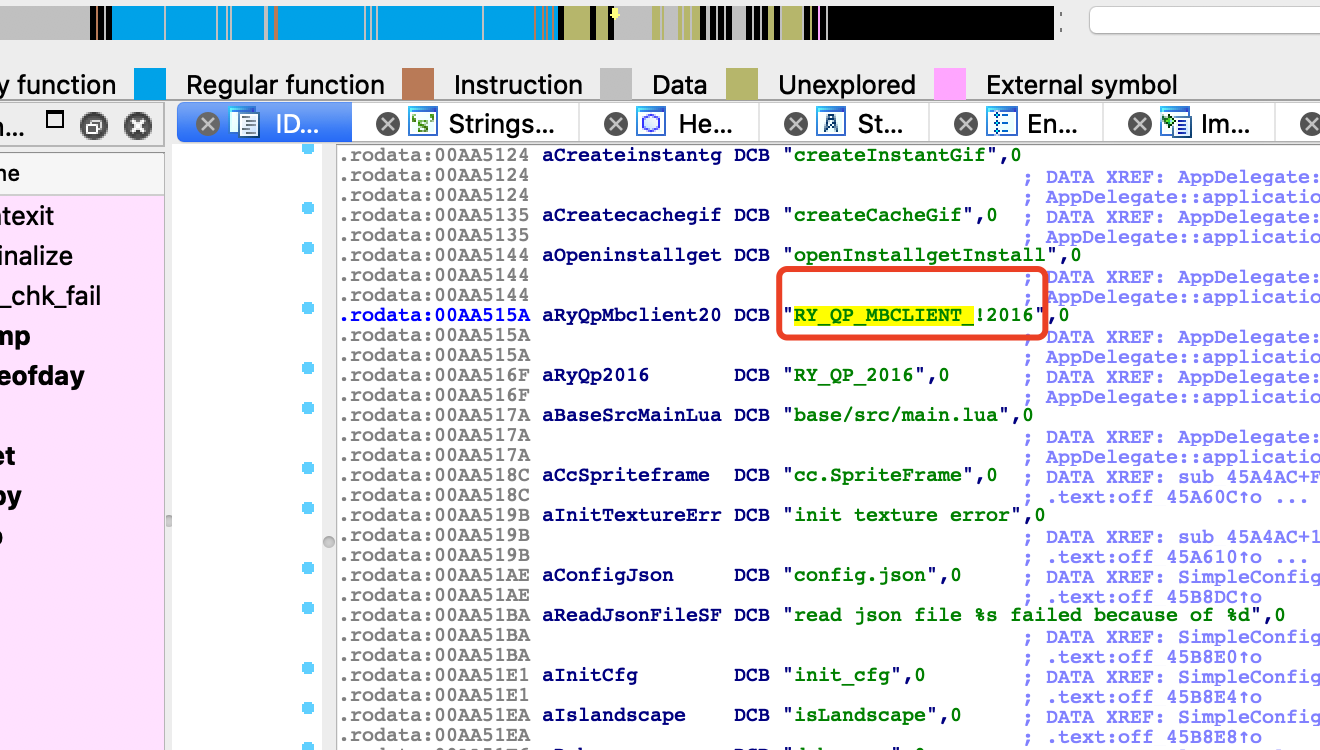Click the Imports tab icon
Screen dimensions: 1320x750
(x=1176, y=123)
